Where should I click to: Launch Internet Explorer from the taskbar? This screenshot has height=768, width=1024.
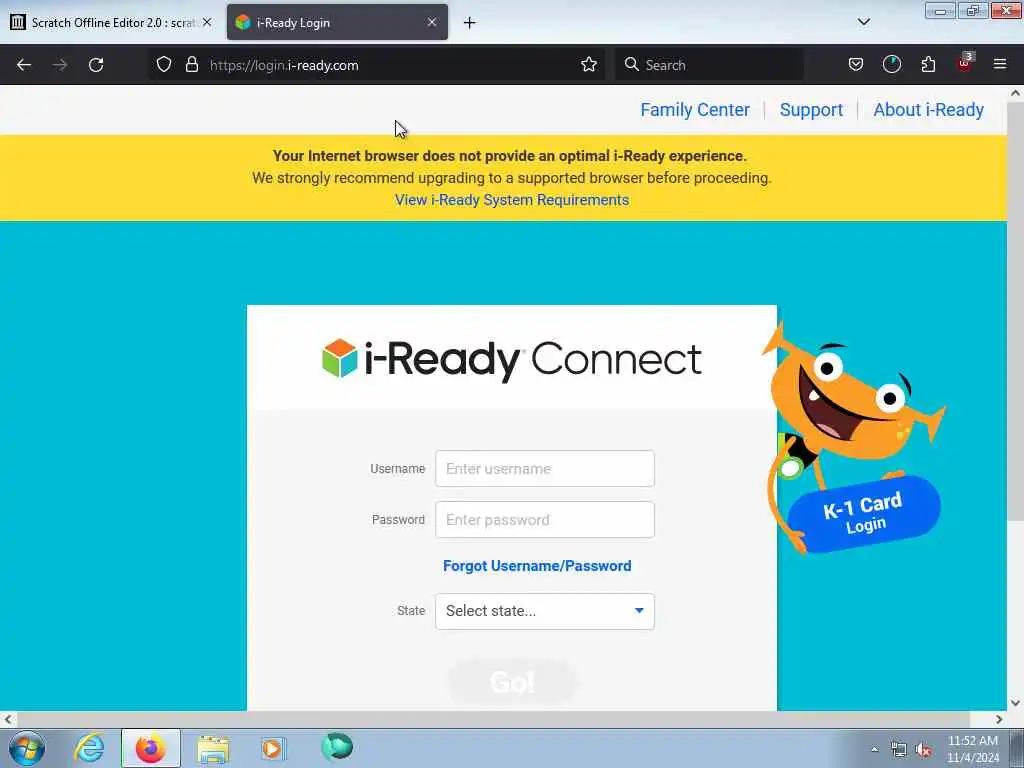click(x=89, y=748)
